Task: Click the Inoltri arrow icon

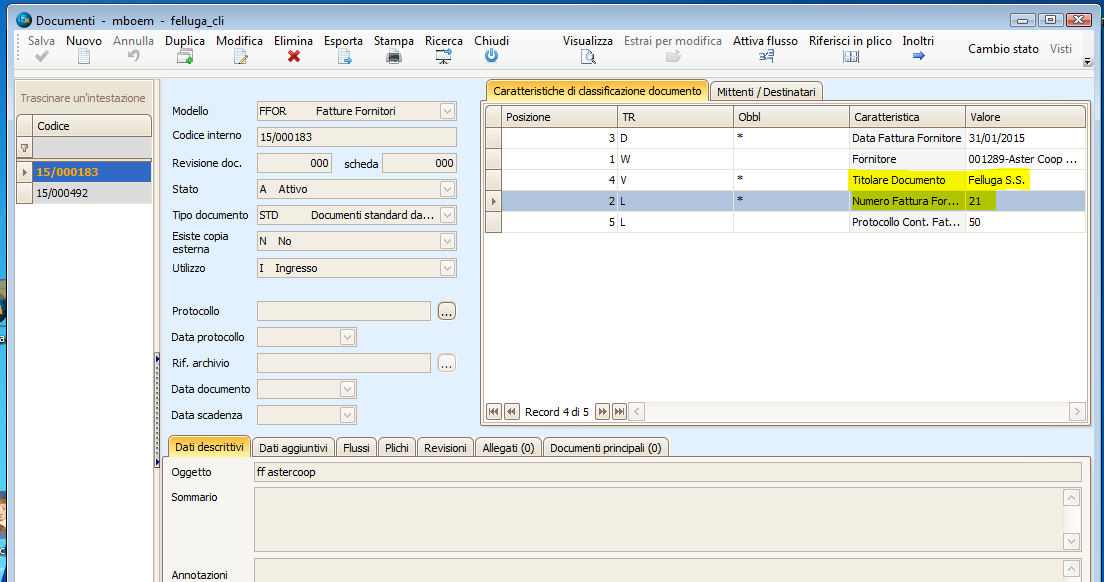Action: point(918,57)
